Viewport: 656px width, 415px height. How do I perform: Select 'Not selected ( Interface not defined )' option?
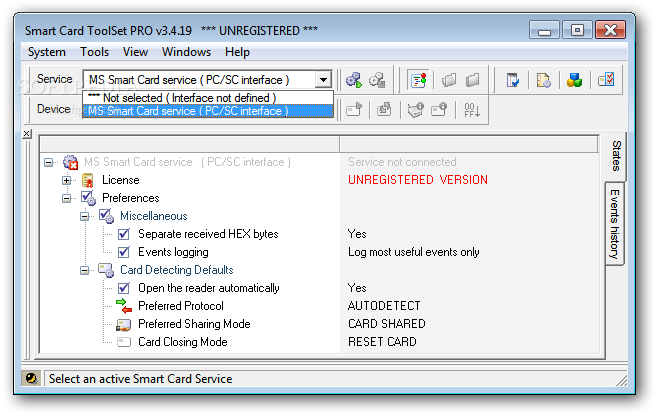tap(208, 98)
